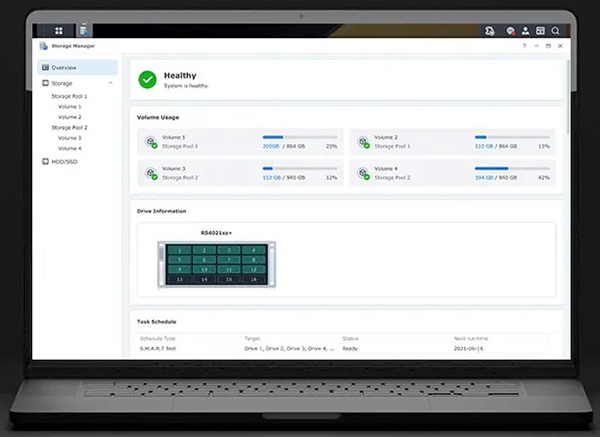The width and height of the screenshot is (600, 437).
Task: Click the Volume Usage heading
Action: (158, 117)
